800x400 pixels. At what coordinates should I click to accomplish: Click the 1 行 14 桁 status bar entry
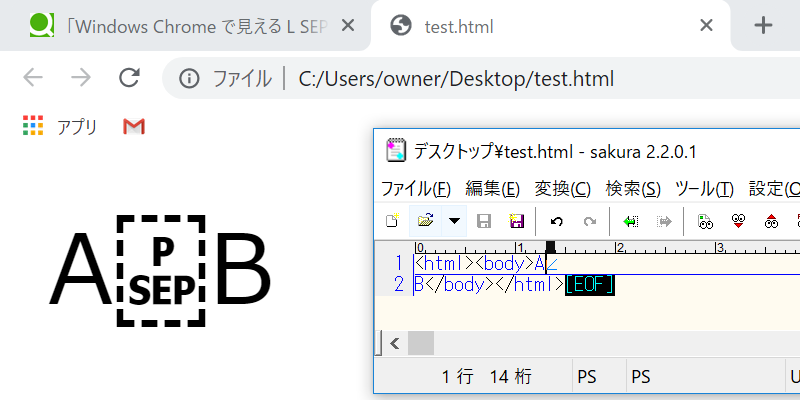[x=486, y=378]
